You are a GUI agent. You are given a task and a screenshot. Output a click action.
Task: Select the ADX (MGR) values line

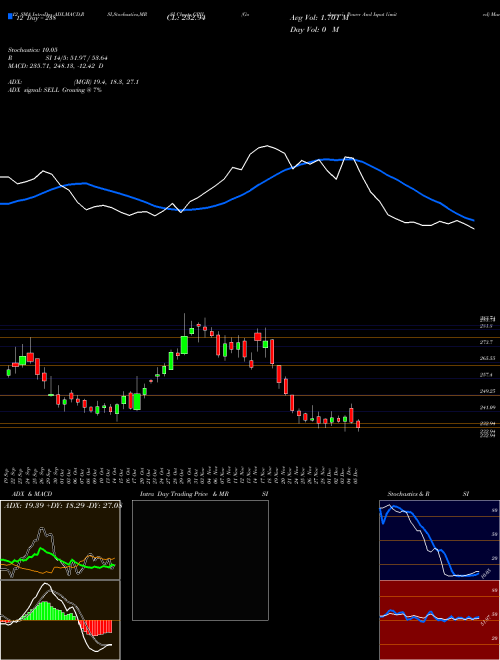(73, 82)
